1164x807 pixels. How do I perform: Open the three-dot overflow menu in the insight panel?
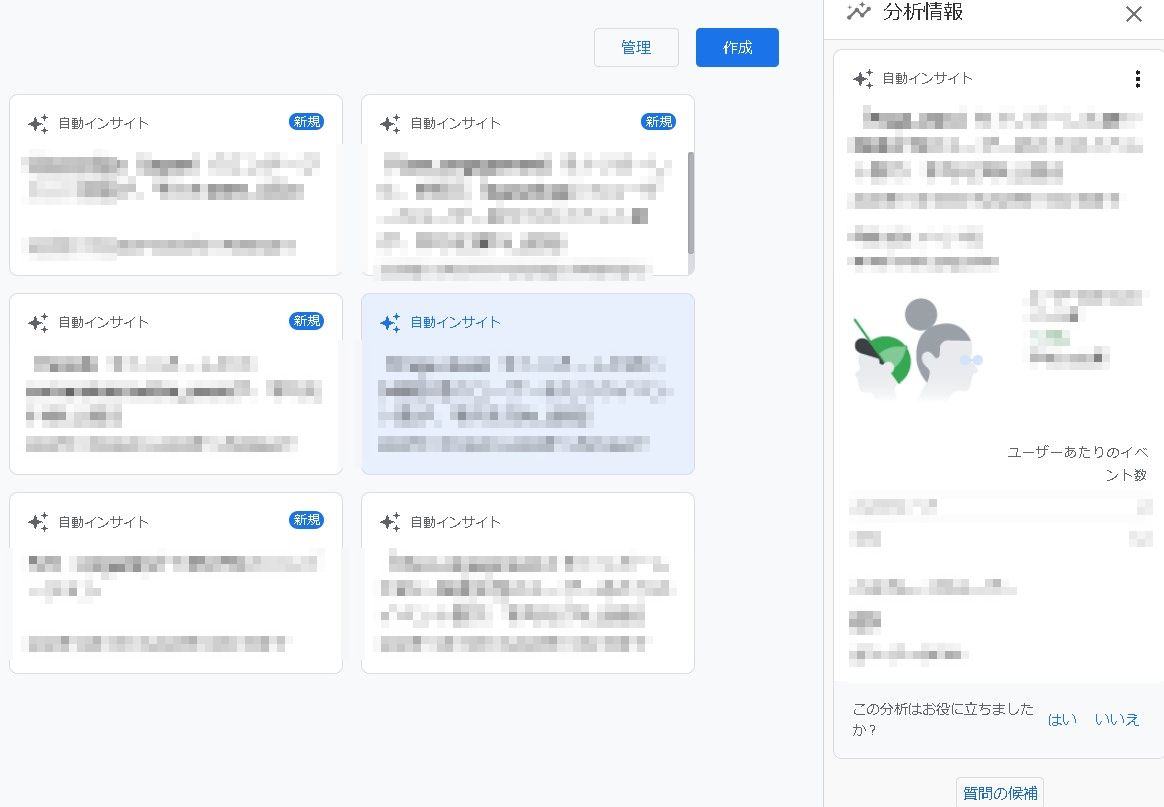tap(1137, 78)
